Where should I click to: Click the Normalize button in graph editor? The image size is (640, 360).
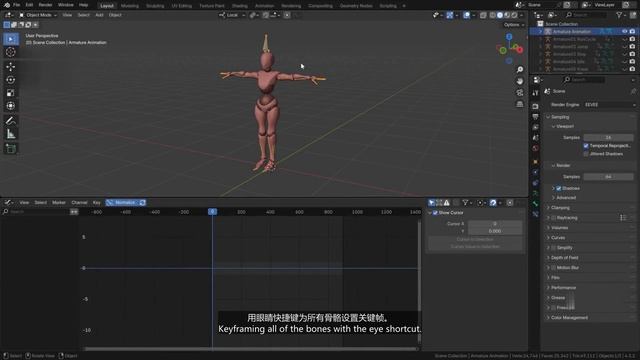tap(122, 202)
